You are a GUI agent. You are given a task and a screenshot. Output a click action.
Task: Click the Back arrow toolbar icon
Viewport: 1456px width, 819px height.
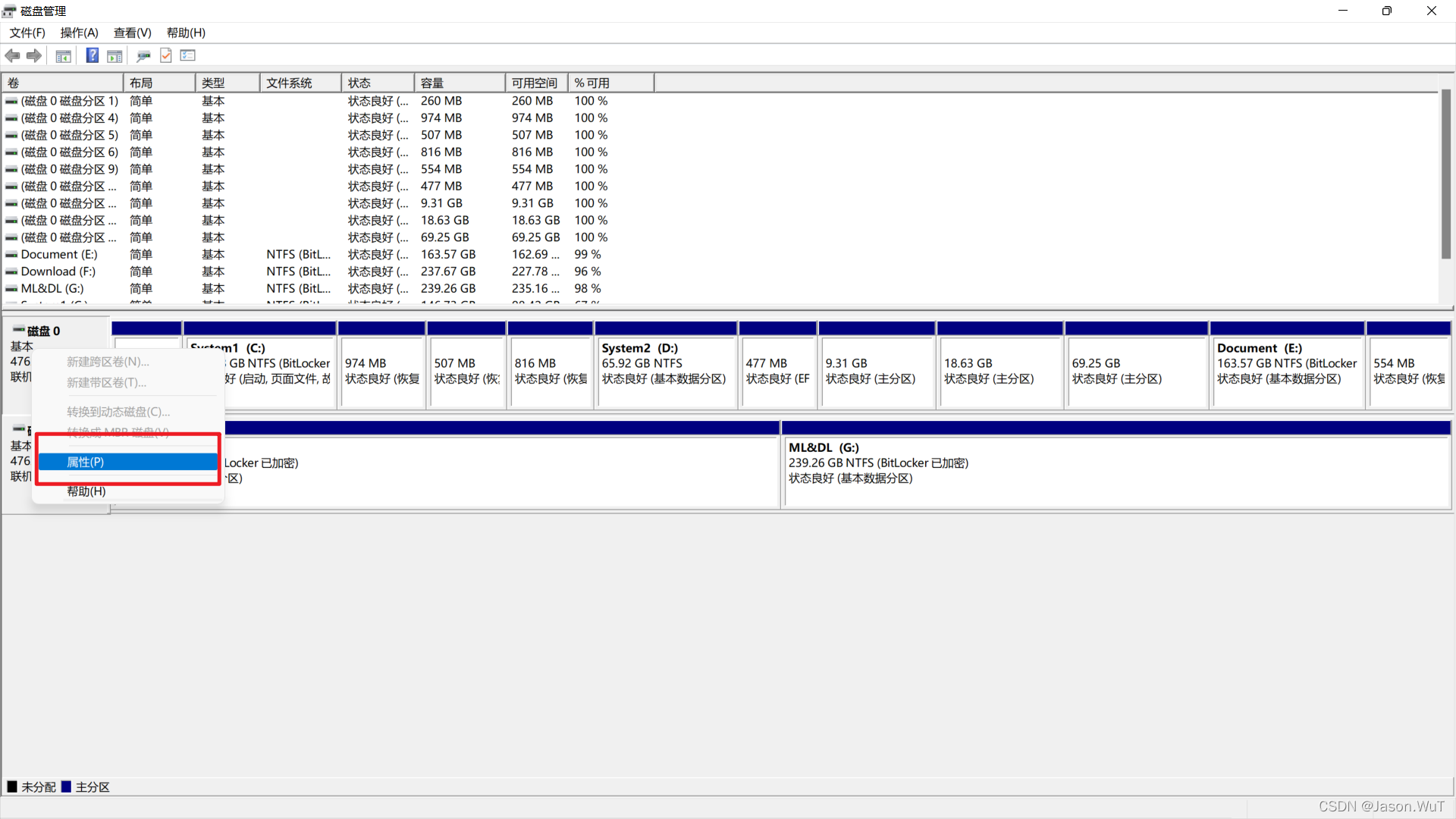click(x=13, y=55)
